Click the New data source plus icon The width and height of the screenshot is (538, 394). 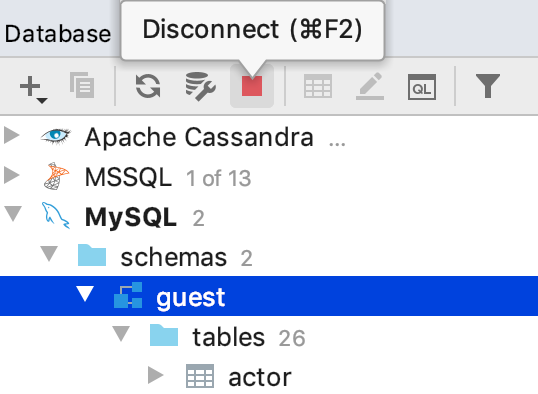[x=33, y=88]
